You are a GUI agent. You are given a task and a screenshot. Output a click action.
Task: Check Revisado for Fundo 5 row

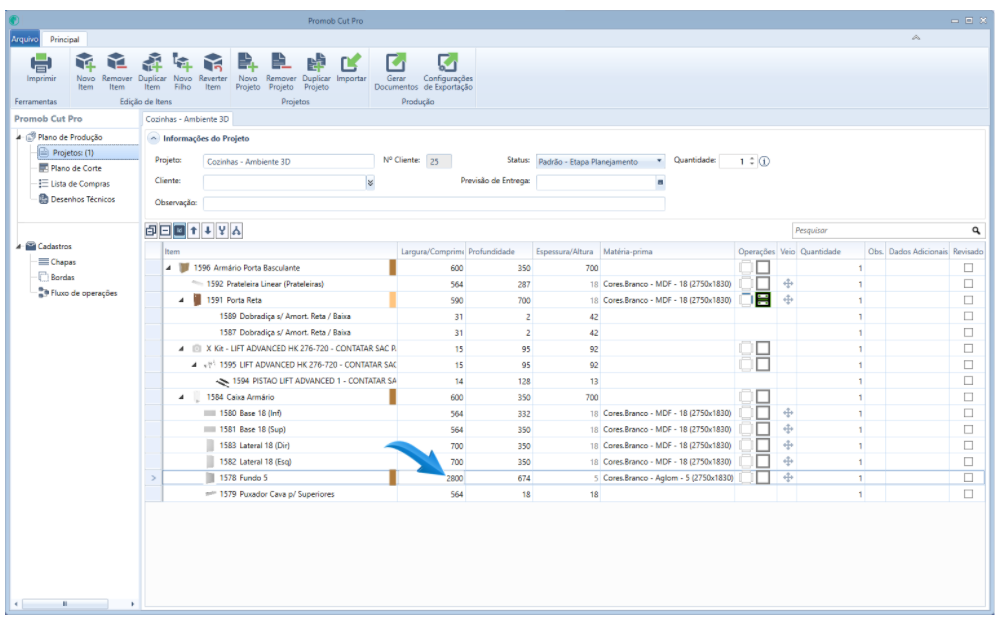pyautogui.click(x=968, y=478)
